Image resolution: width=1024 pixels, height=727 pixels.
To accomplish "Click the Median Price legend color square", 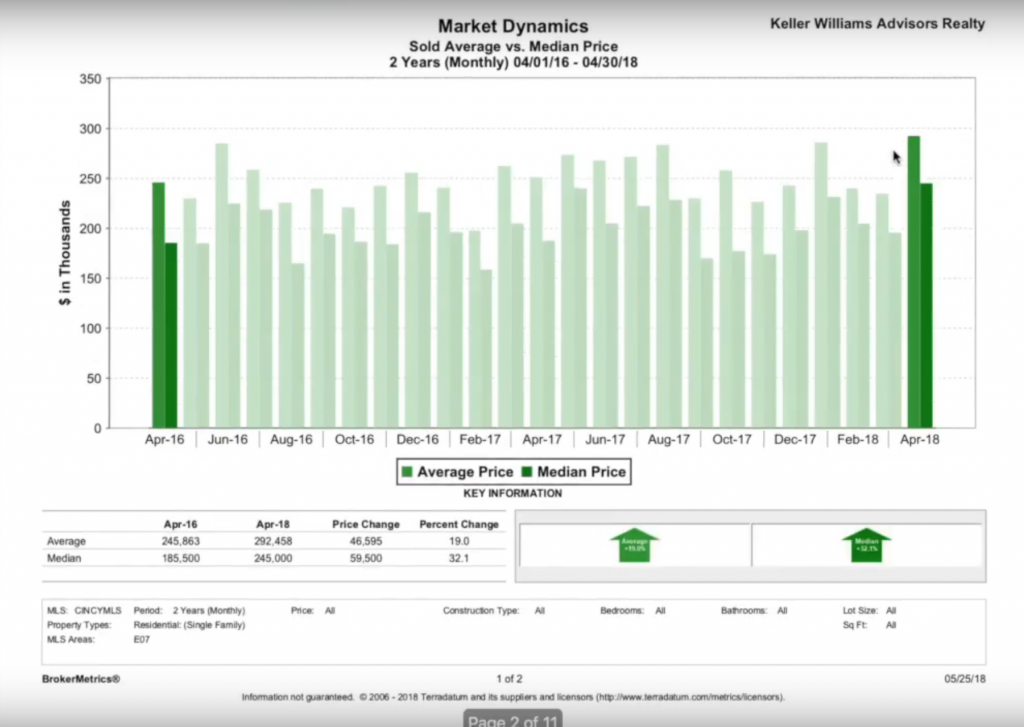I will click(527, 472).
